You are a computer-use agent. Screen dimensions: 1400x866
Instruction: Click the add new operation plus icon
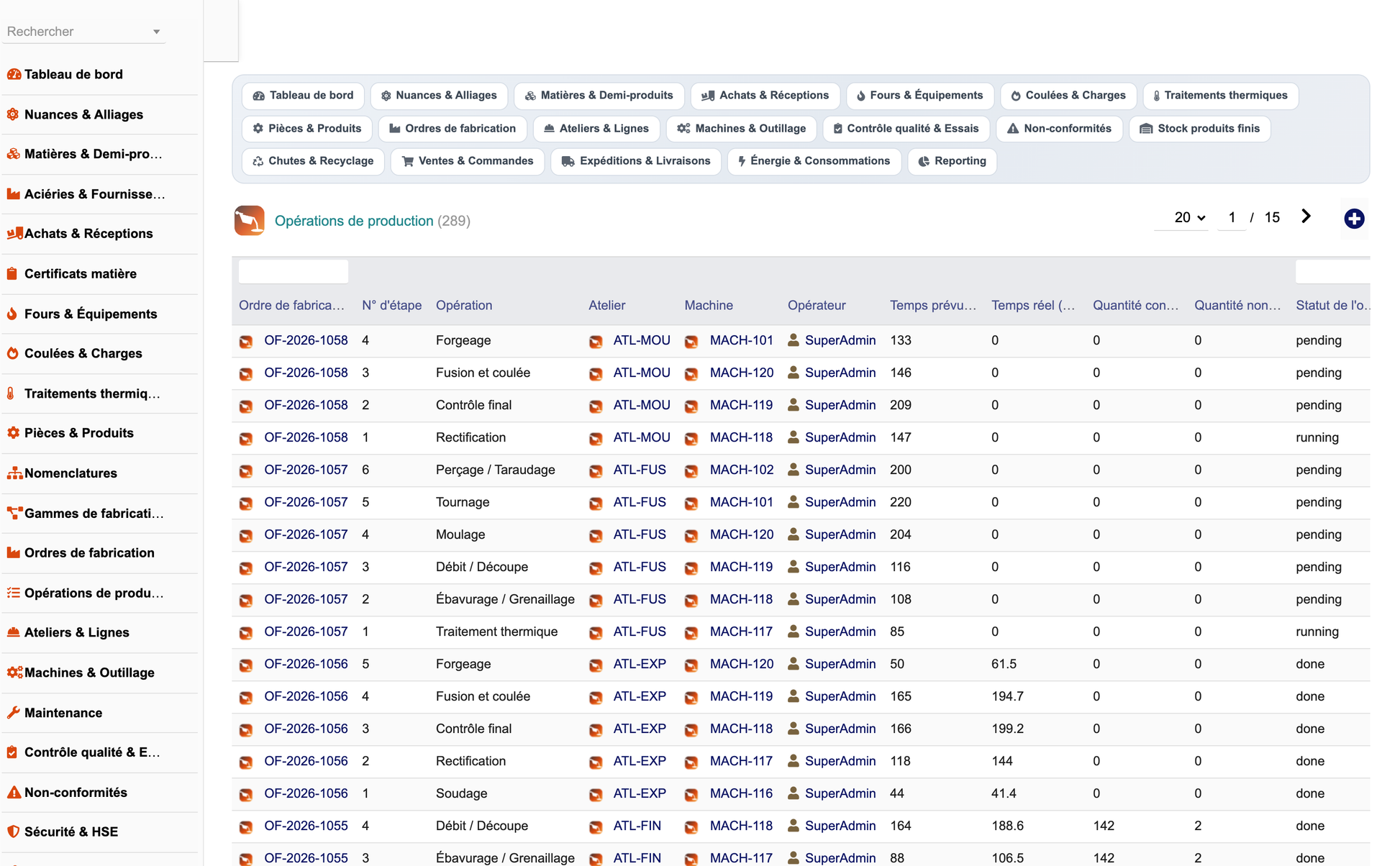point(1354,219)
